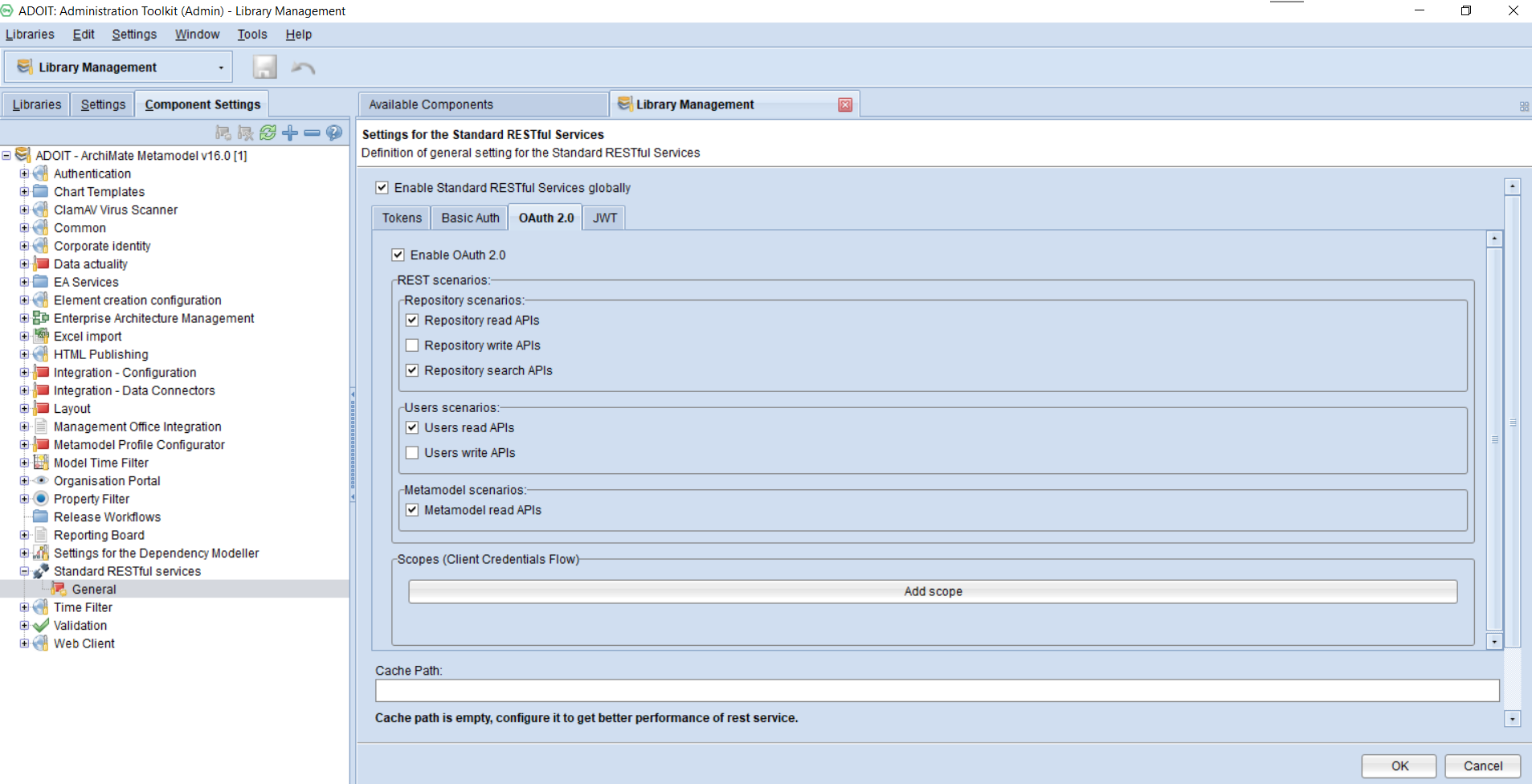The width and height of the screenshot is (1532, 784).
Task: Open the Tools menu
Action: click(252, 35)
